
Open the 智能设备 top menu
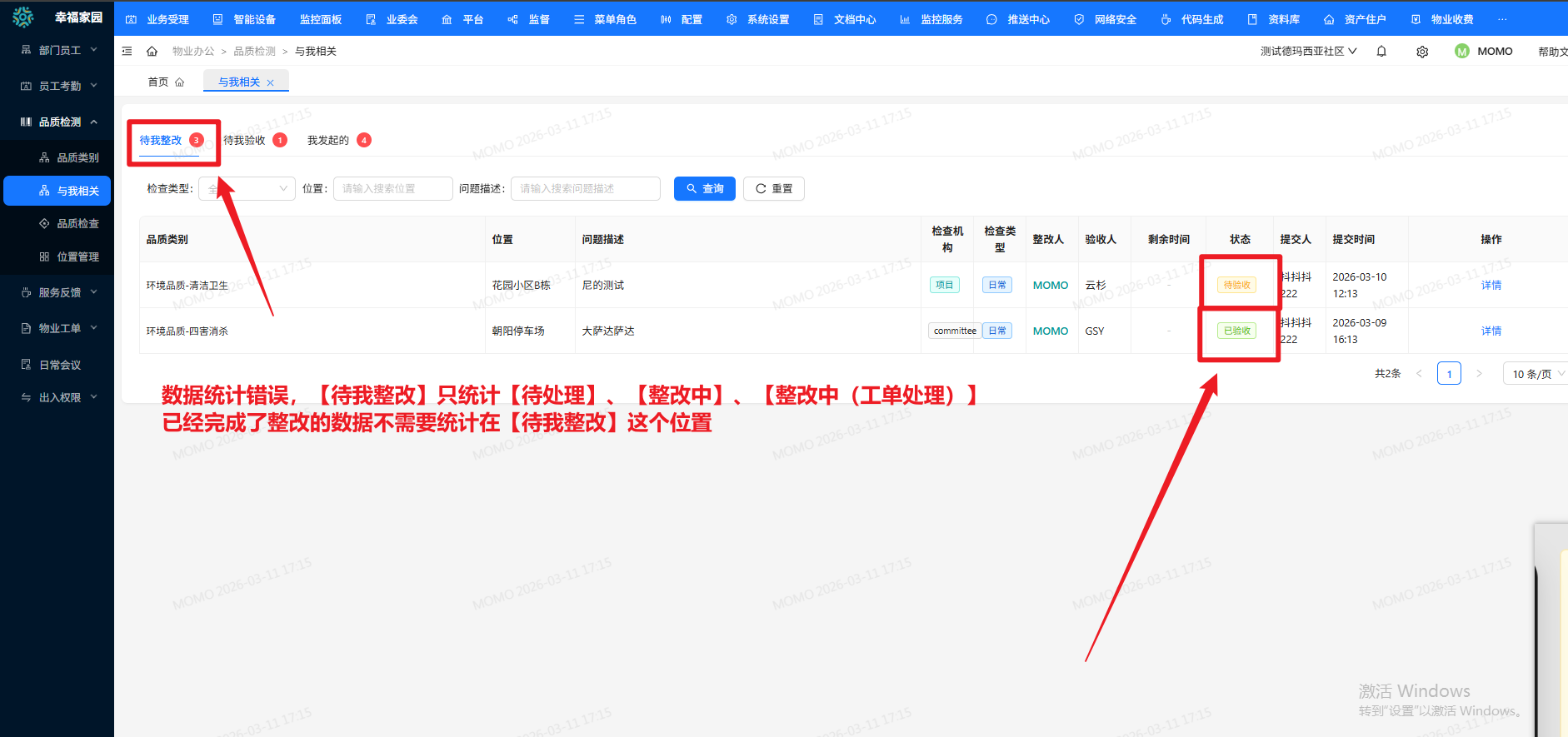point(244,19)
